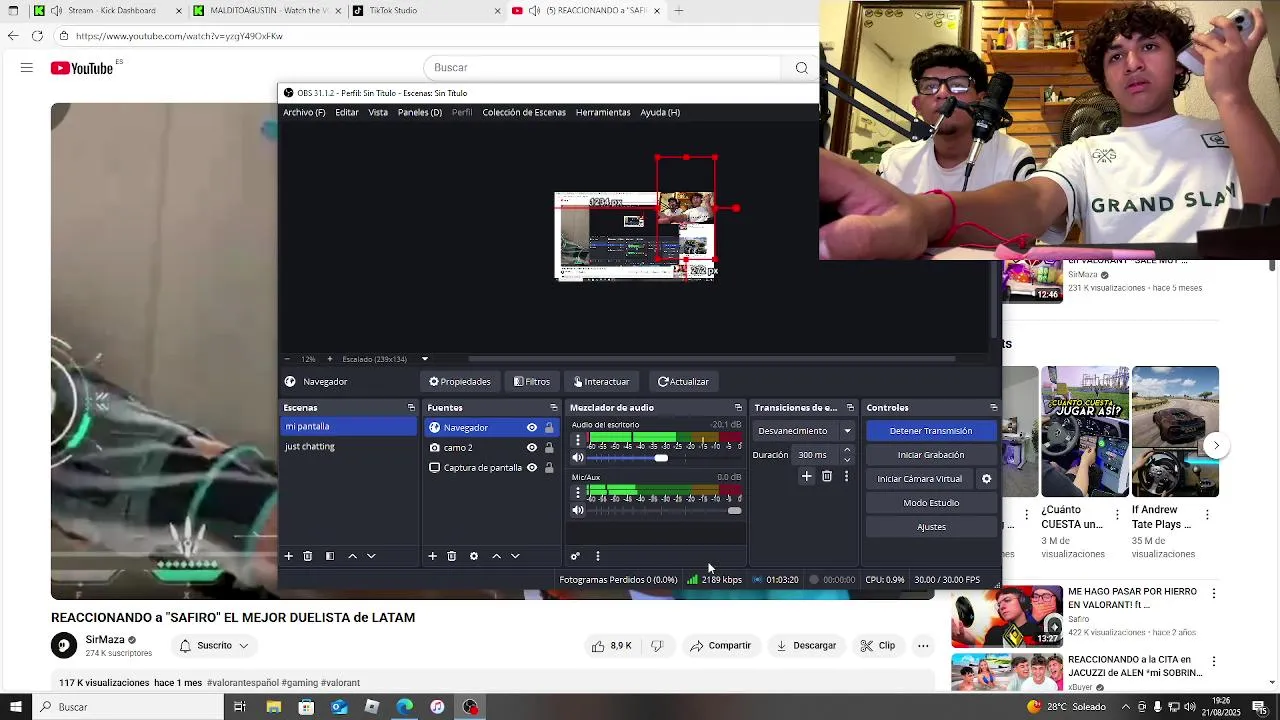This screenshot has height=720, width=1280.
Task: Open options for the If Andrew Tate Plays short
Action: [x=1207, y=515]
